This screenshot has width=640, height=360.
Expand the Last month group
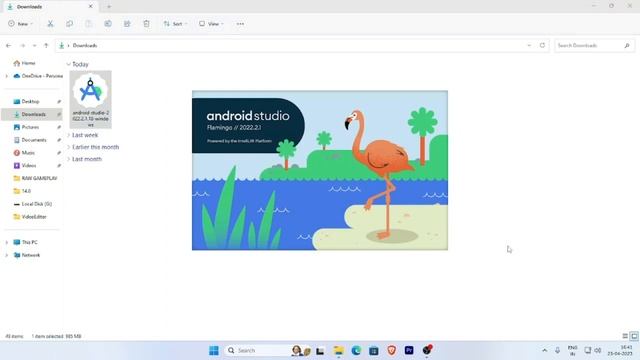pyautogui.click(x=69, y=159)
